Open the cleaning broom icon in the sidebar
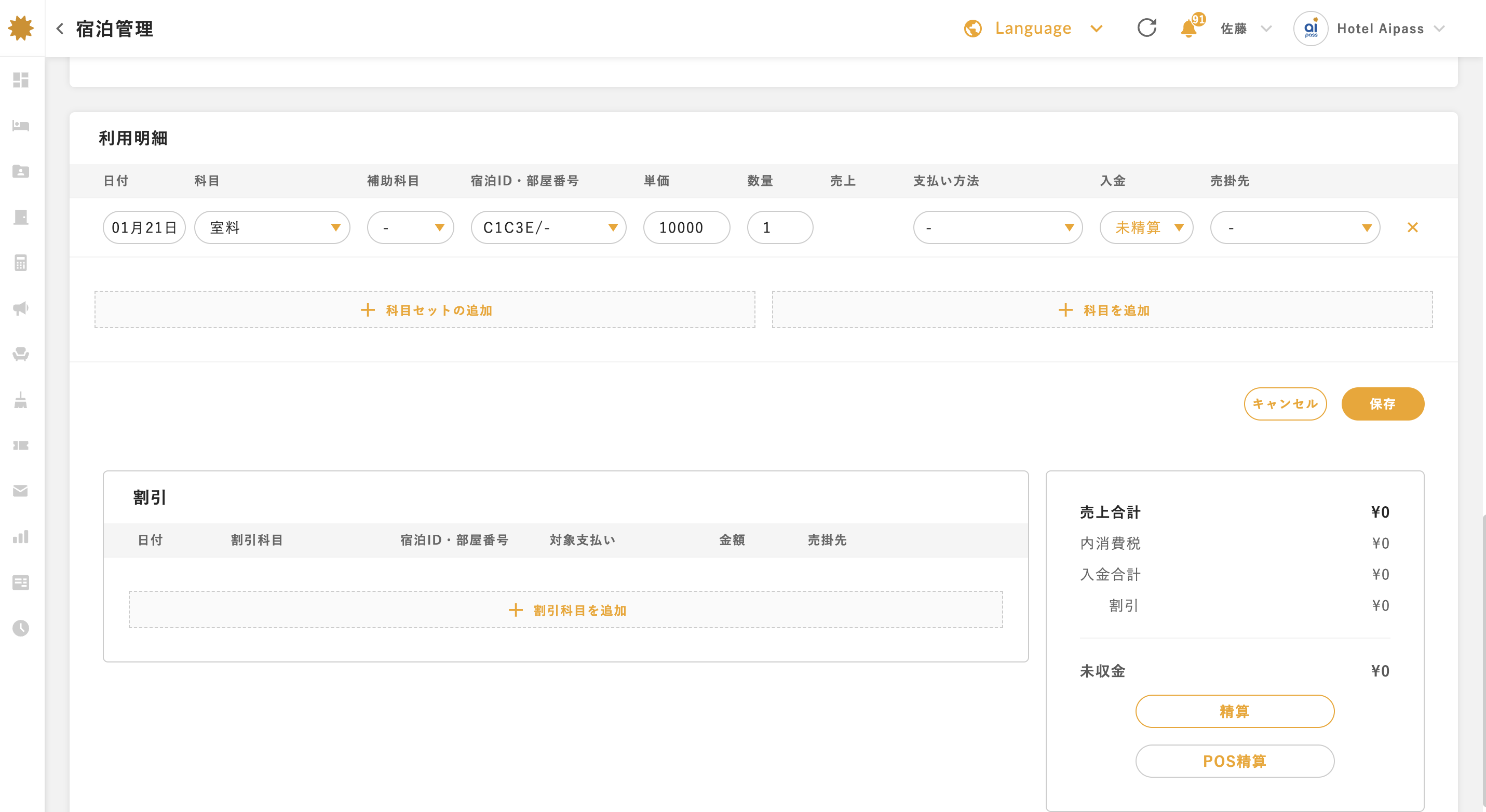Image resolution: width=1486 pixels, height=812 pixels. pyautogui.click(x=21, y=400)
